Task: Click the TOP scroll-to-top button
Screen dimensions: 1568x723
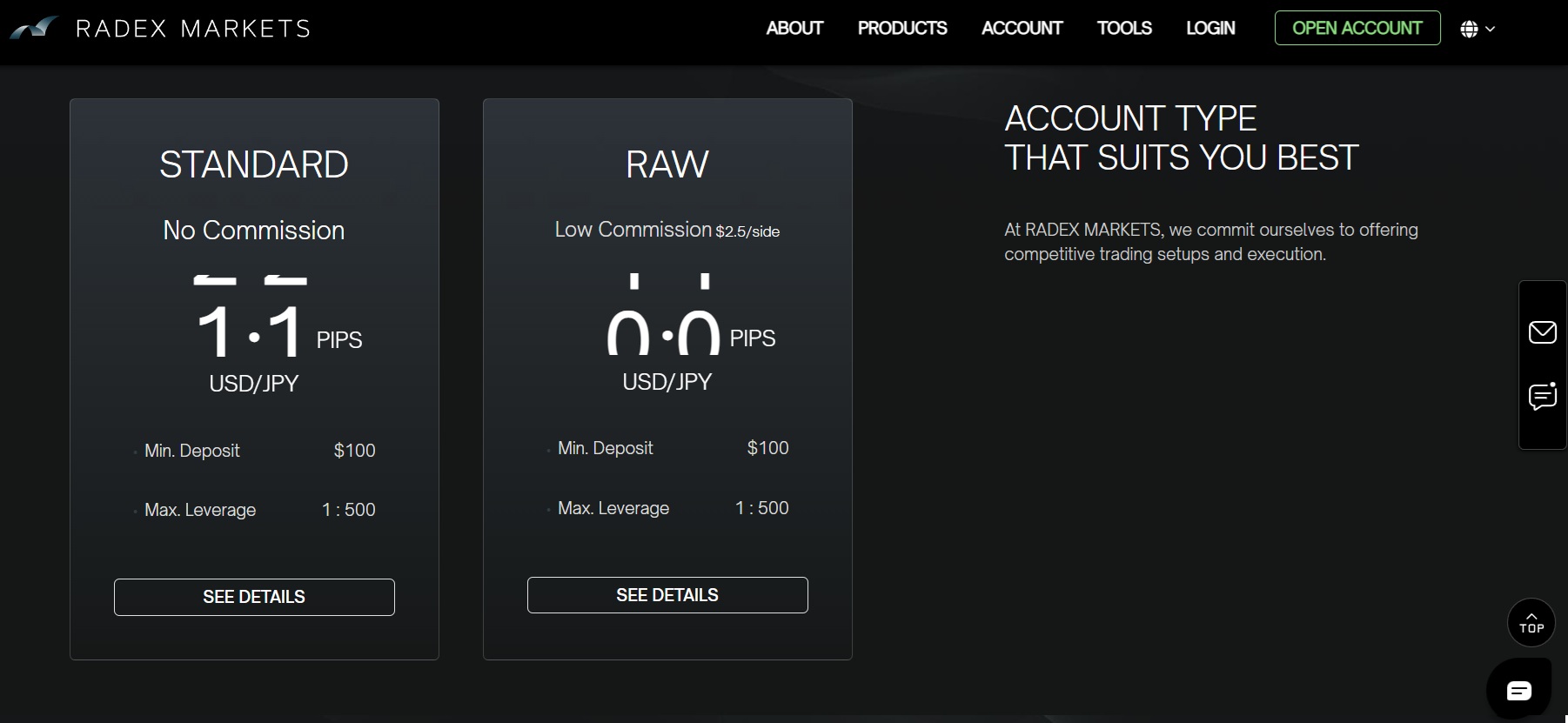Action: click(x=1531, y=623)
